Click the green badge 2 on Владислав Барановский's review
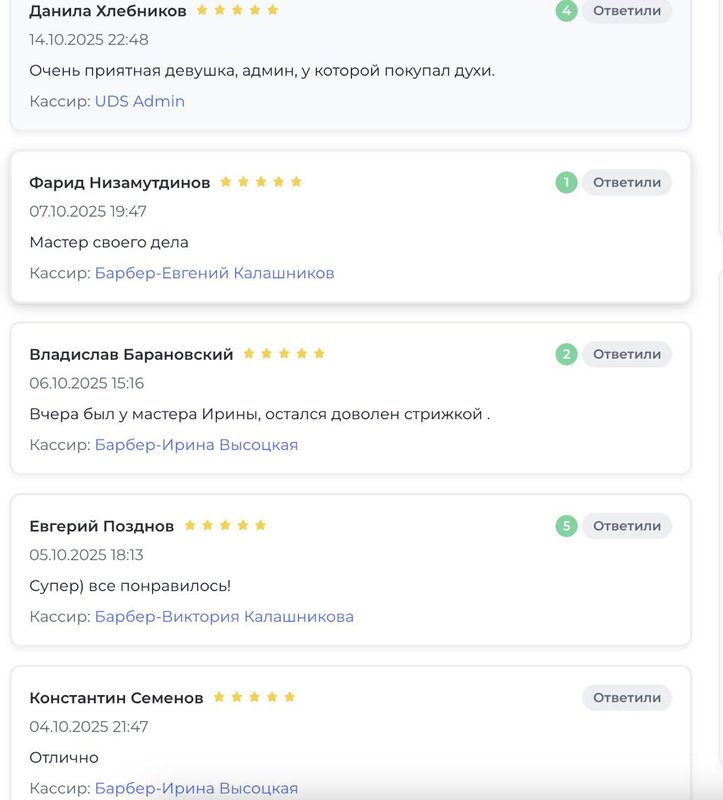Screen dimensions: 723x800 click(x=567, y=354)
